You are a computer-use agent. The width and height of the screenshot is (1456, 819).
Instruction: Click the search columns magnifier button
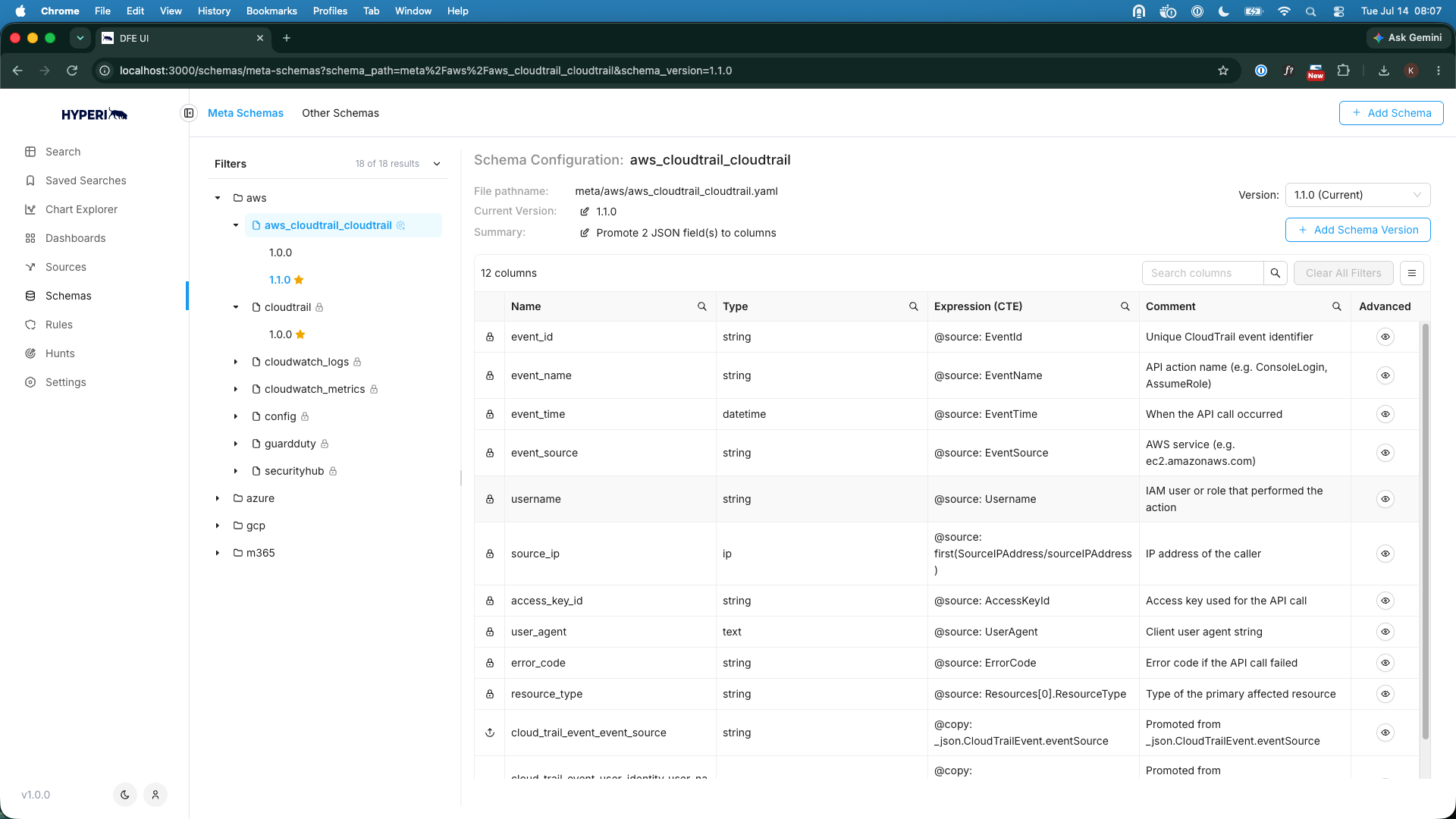click(x=1276, y=273)
